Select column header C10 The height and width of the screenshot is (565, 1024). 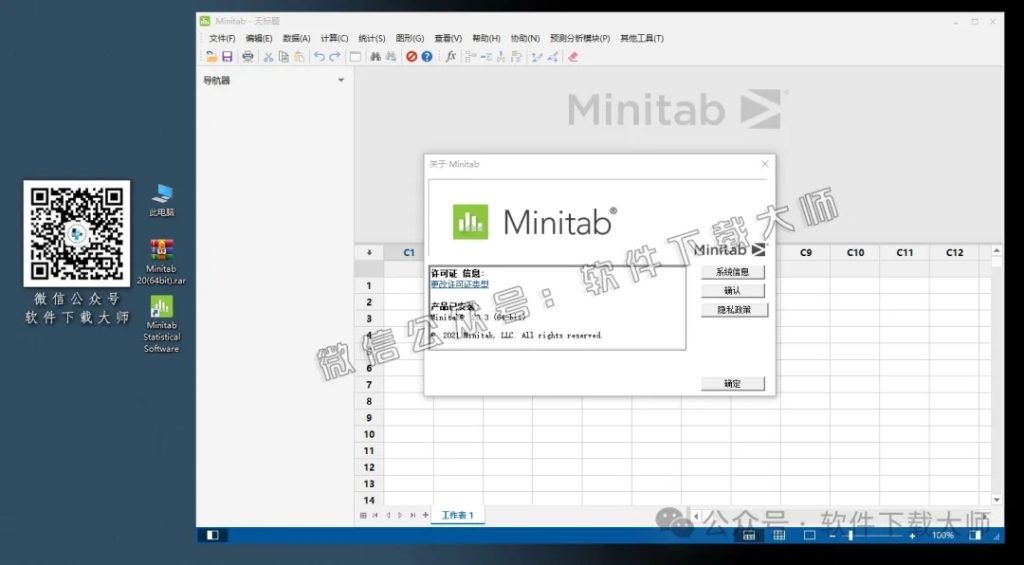click(x=855, y=252)
